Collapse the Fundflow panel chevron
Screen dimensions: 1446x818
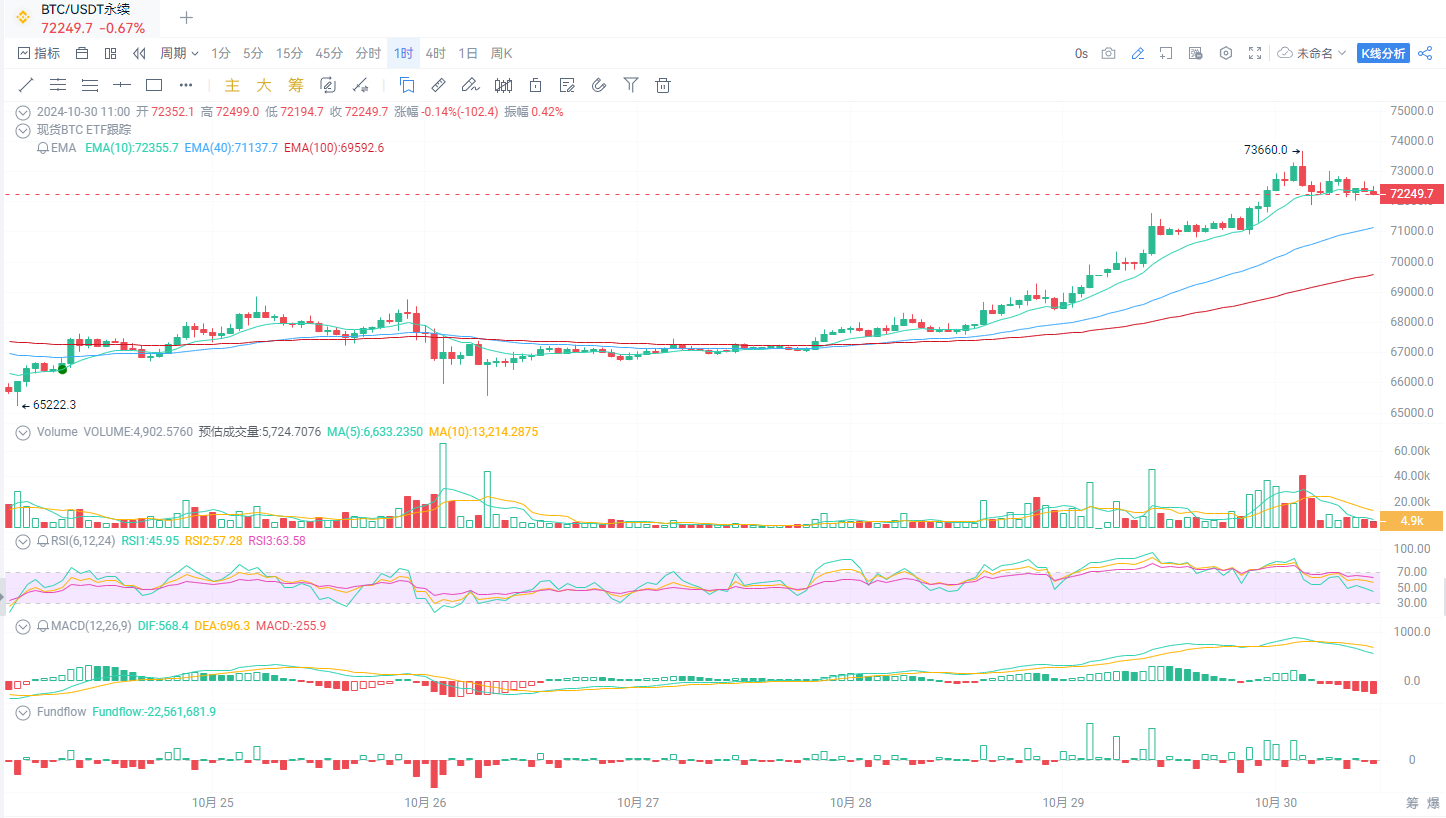(23, 712)
